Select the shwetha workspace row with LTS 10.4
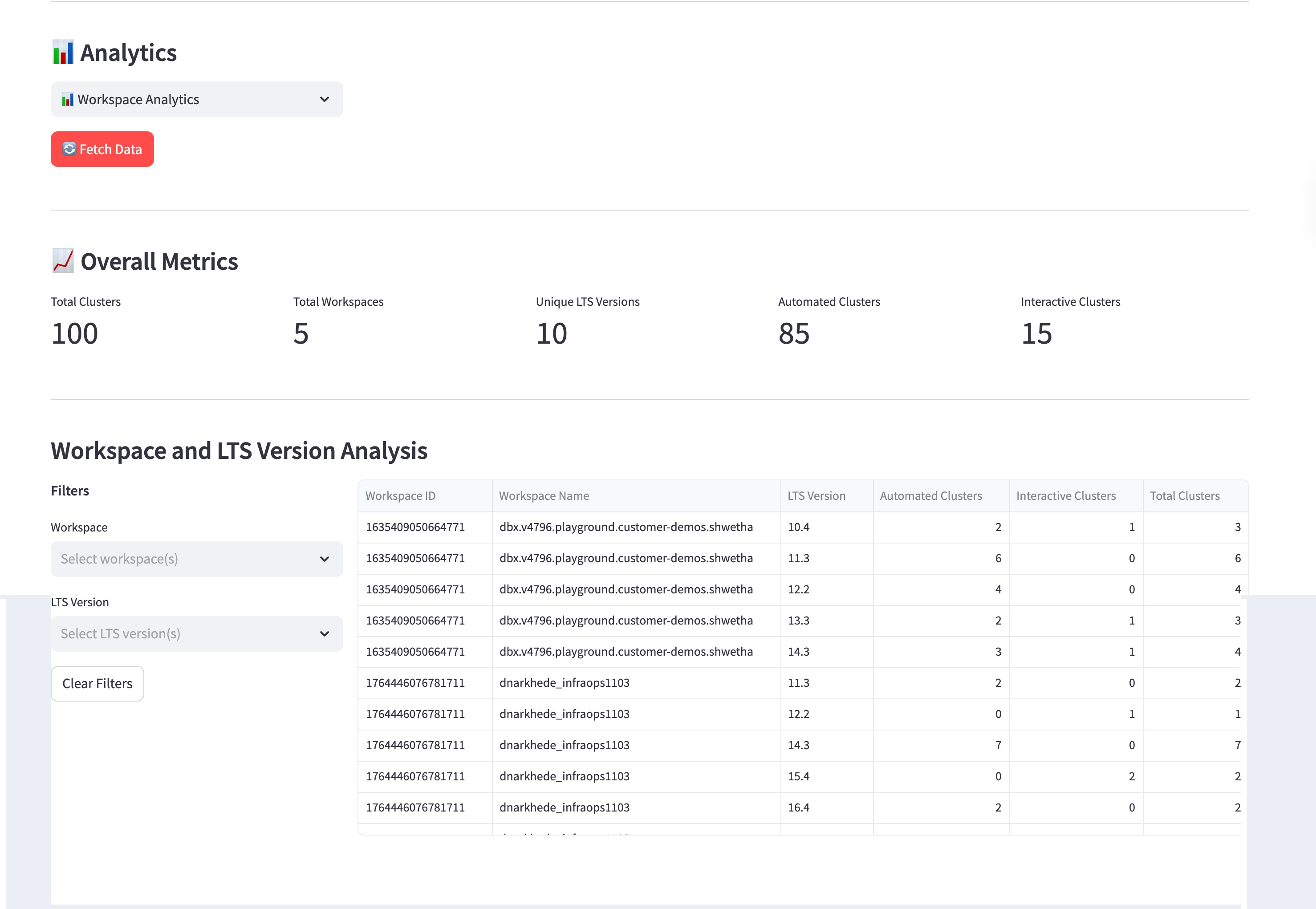The height and width of the screenshot is (909, 1316). tap(625, 527)
